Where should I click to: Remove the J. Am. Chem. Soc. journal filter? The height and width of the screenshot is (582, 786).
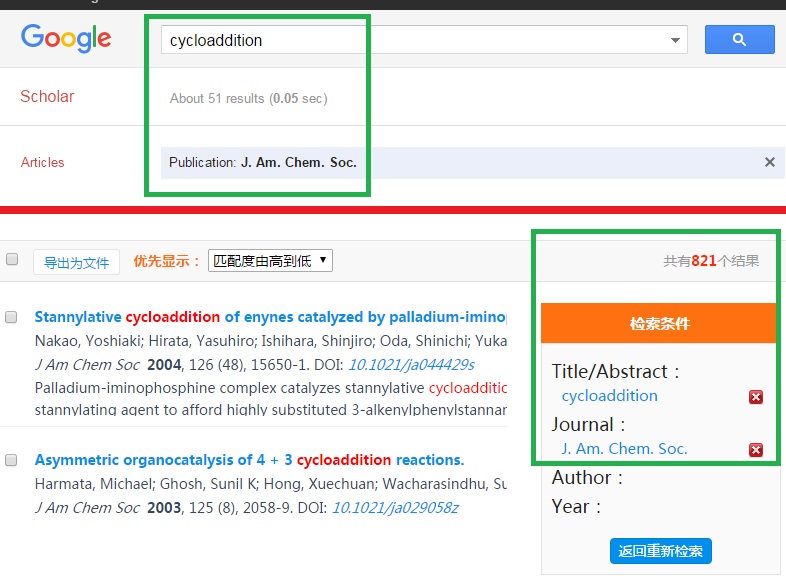click(756, 450)
